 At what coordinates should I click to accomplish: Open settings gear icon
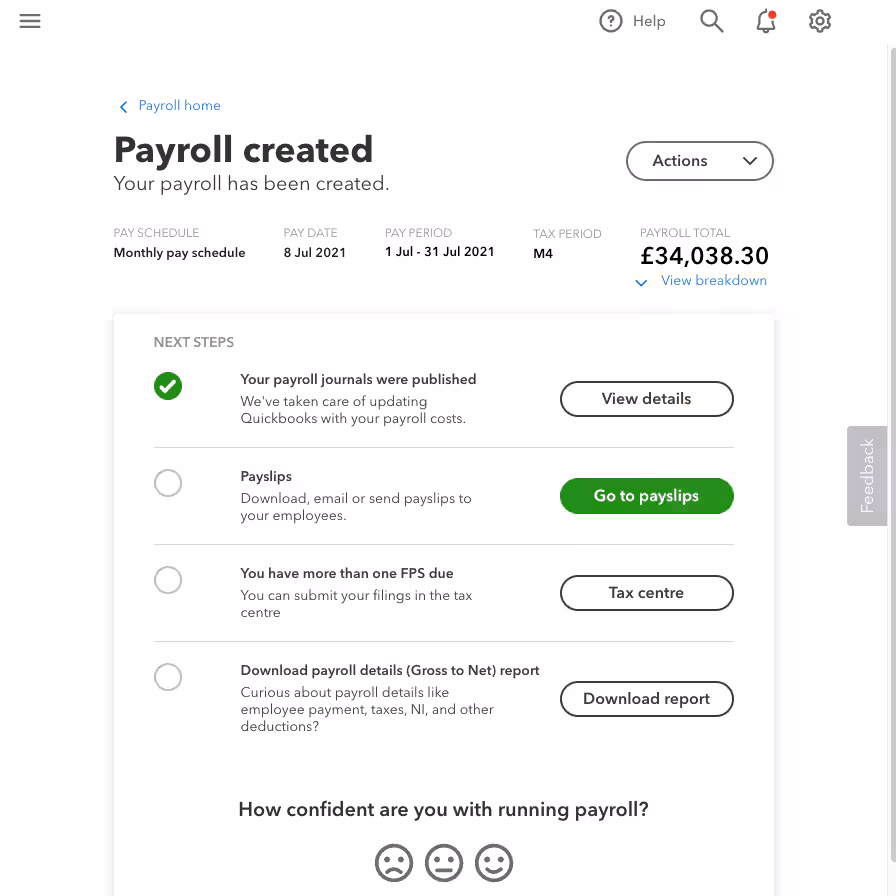point(819,21)
